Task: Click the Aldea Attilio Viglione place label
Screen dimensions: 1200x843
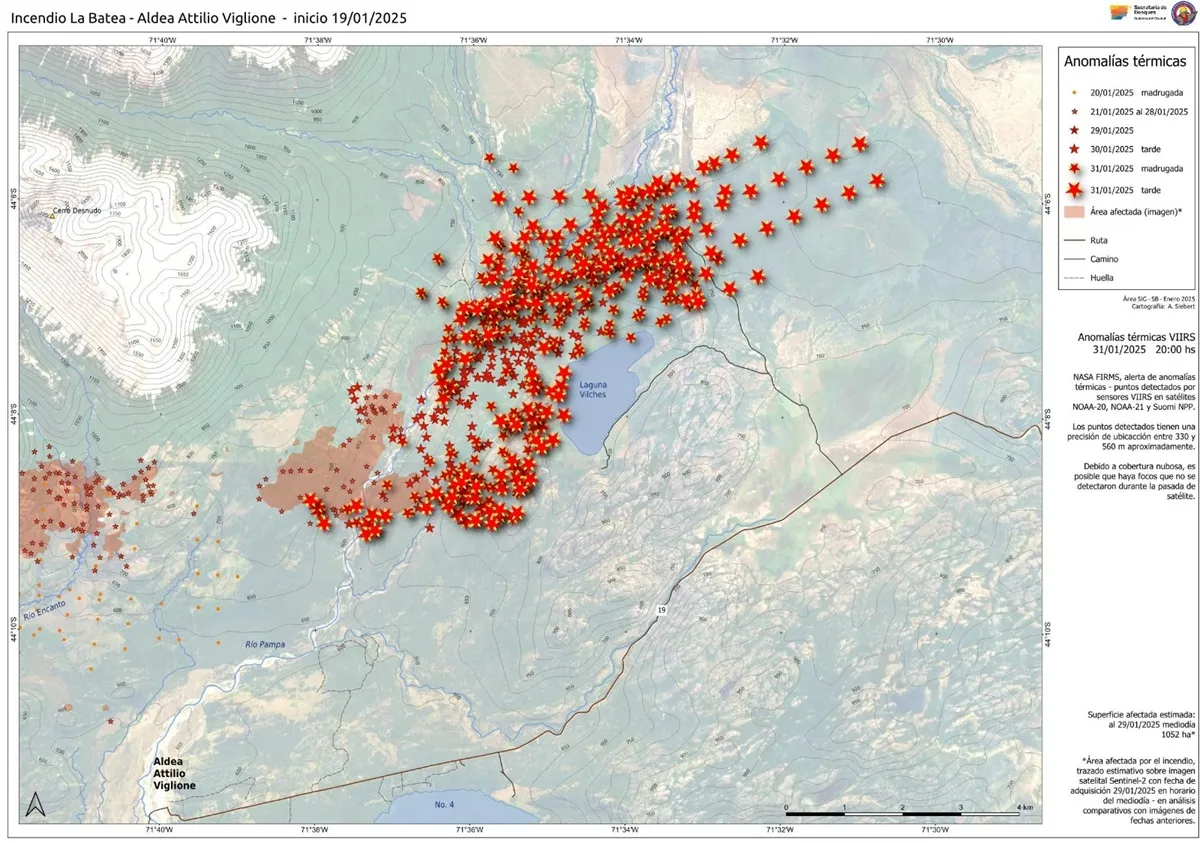Action: coord(174,773)
